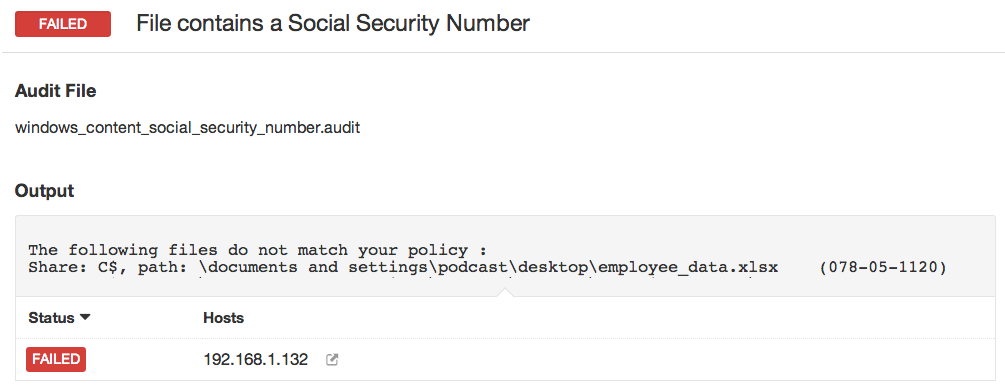Click the detected number (078-05-1120) in output
The width and height of the screenshot is (1005, 388).
[883, 267]
